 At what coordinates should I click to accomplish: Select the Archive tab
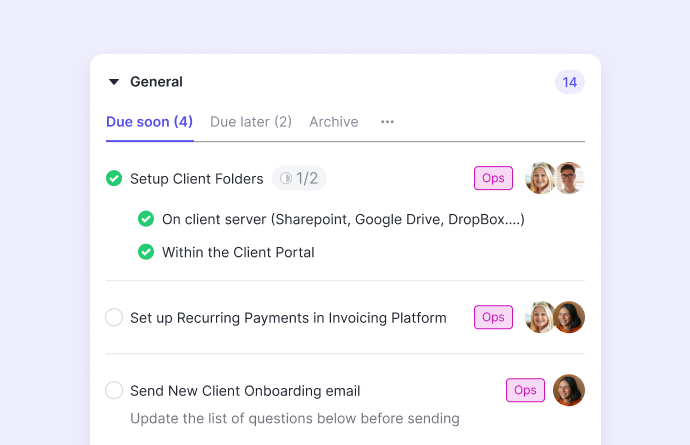333,122
